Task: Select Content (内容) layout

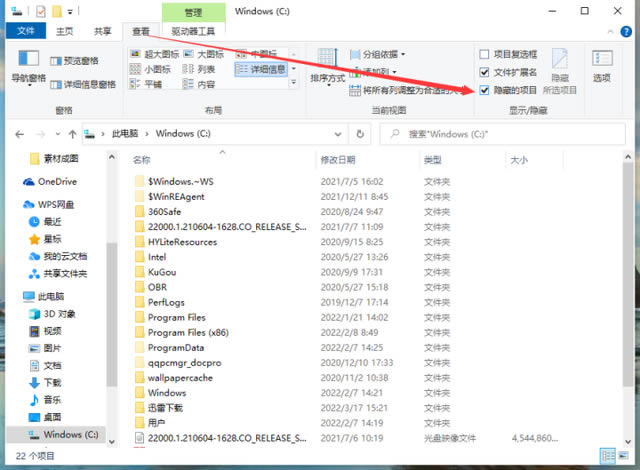Action: 199,84
